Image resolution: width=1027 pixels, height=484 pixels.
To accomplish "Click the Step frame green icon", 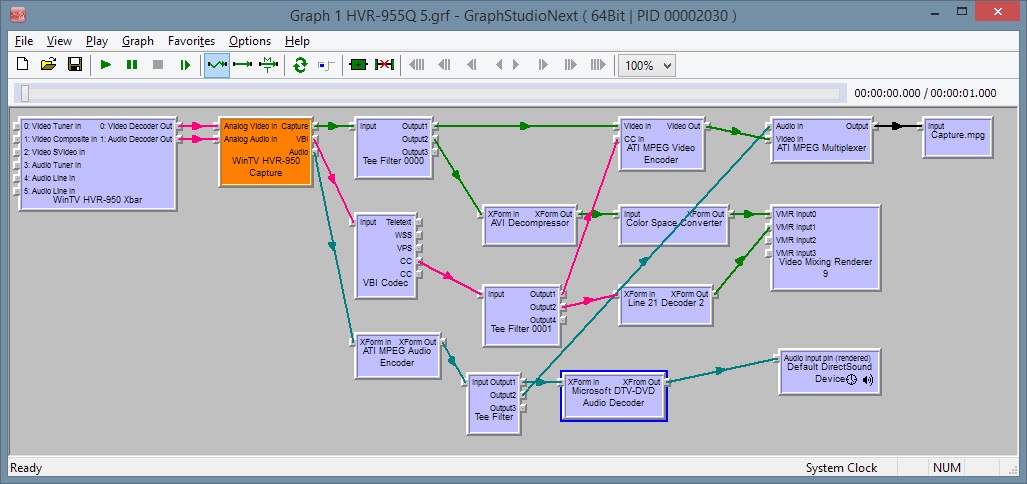I will tap(185, 65).
